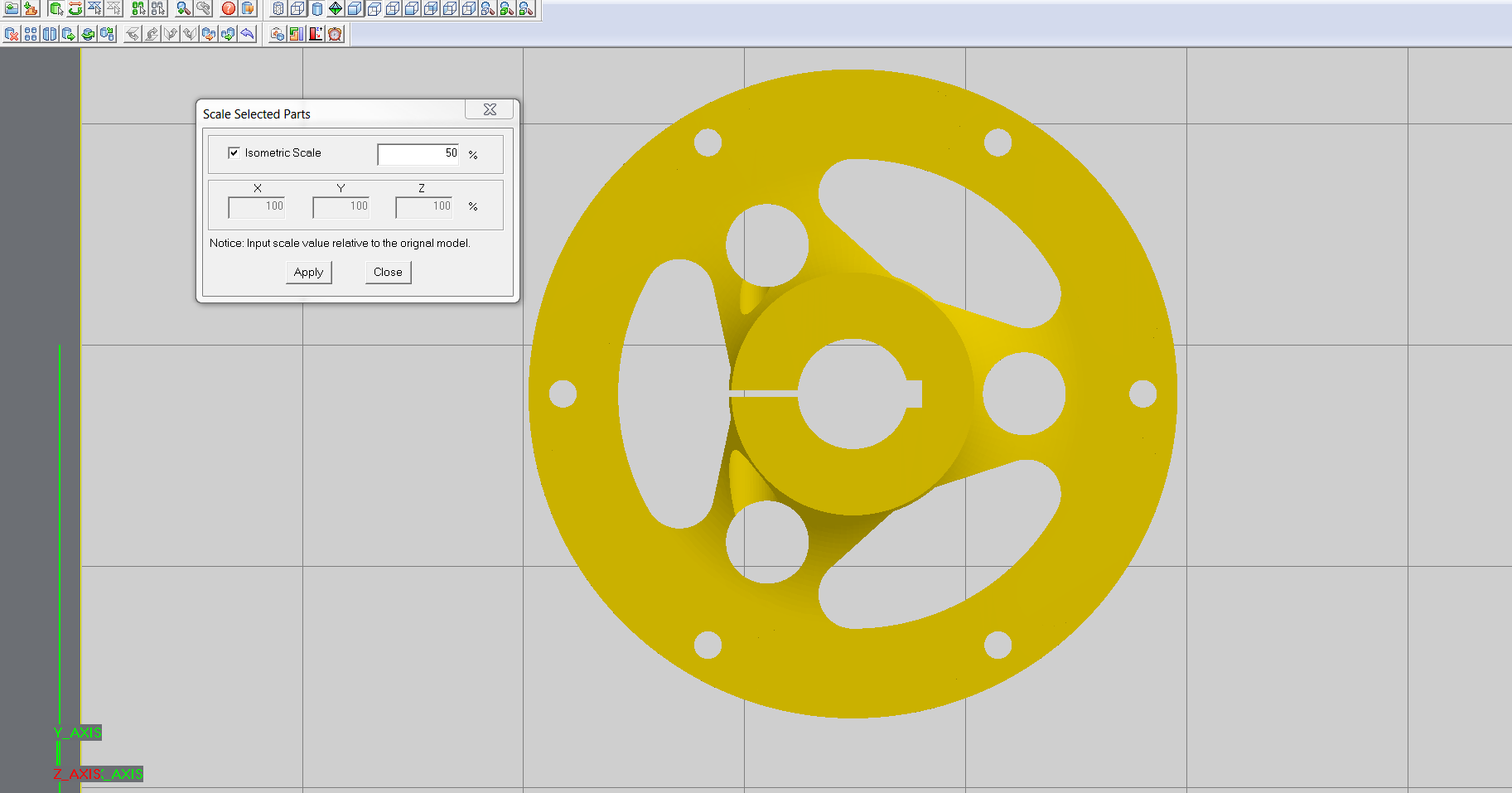Select the blue shaded cylinder display mode

[x=316, y=9]
